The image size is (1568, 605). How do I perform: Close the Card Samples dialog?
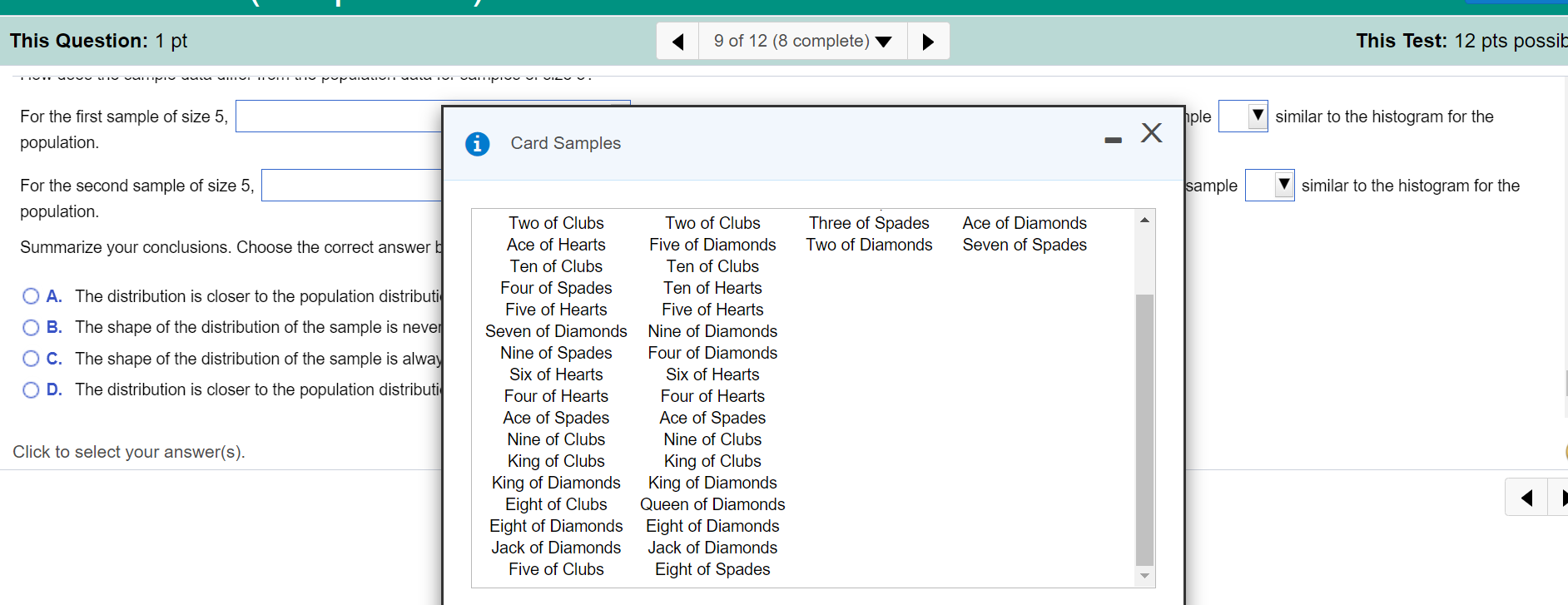pos(1152,132)
